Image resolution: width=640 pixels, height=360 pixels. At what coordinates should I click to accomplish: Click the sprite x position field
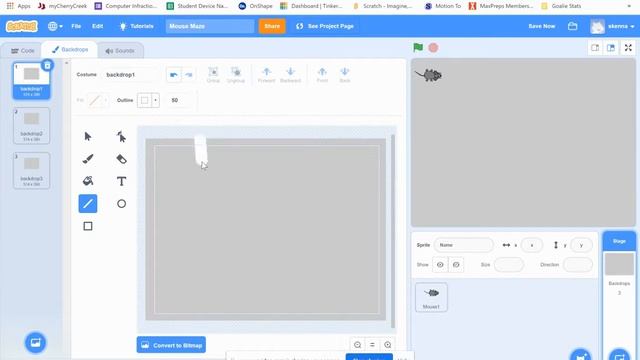[531, 245]
